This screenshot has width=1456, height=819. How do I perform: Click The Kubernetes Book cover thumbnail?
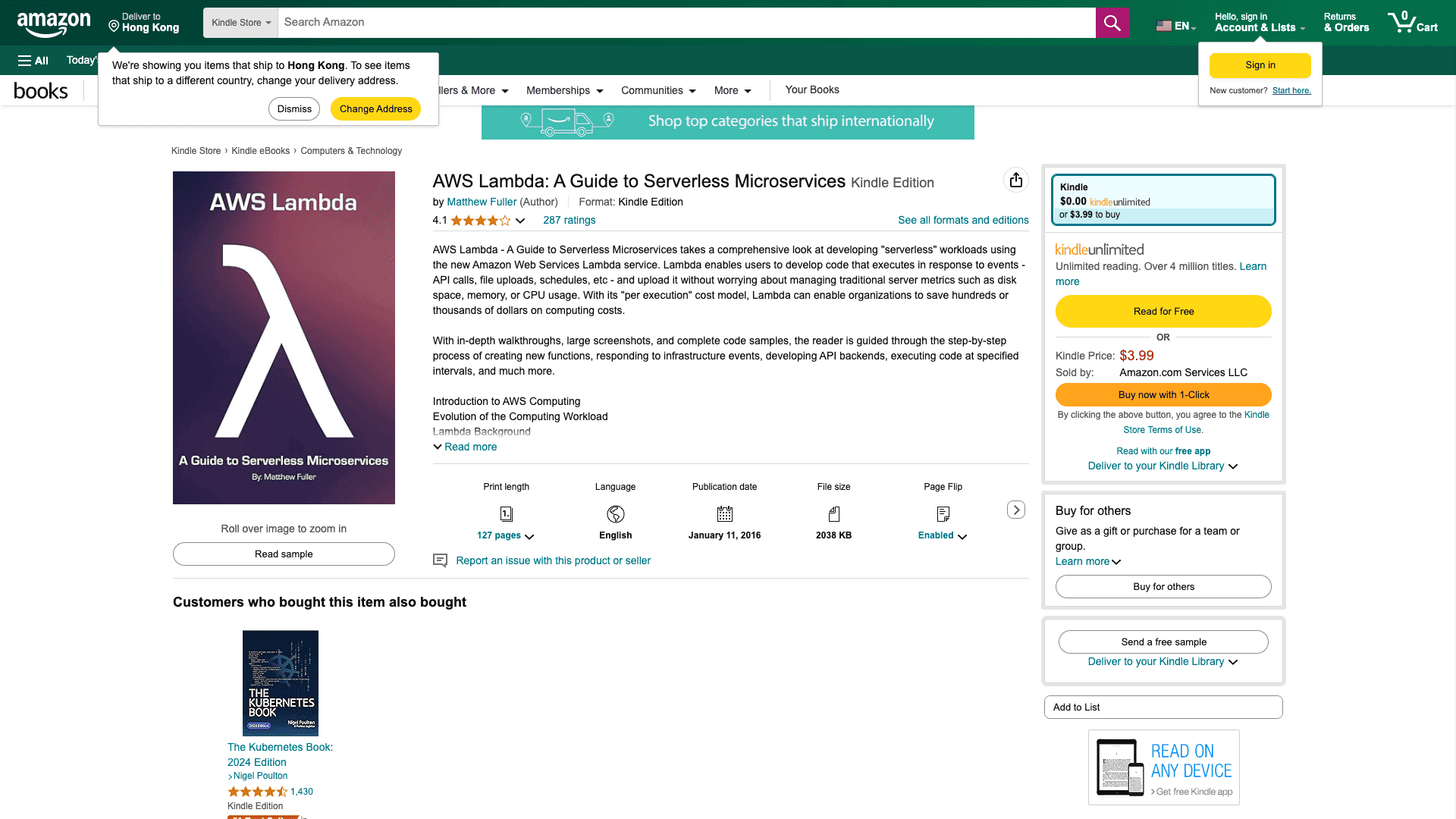pyautogui.click(x=281, y=683)
